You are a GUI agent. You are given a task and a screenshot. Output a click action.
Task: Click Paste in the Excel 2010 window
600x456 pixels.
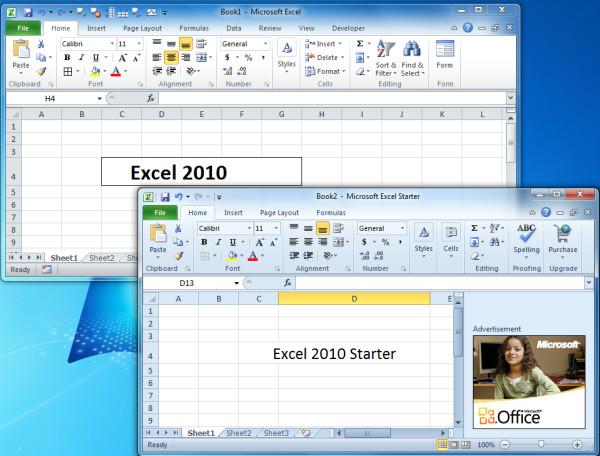[21, 54]
